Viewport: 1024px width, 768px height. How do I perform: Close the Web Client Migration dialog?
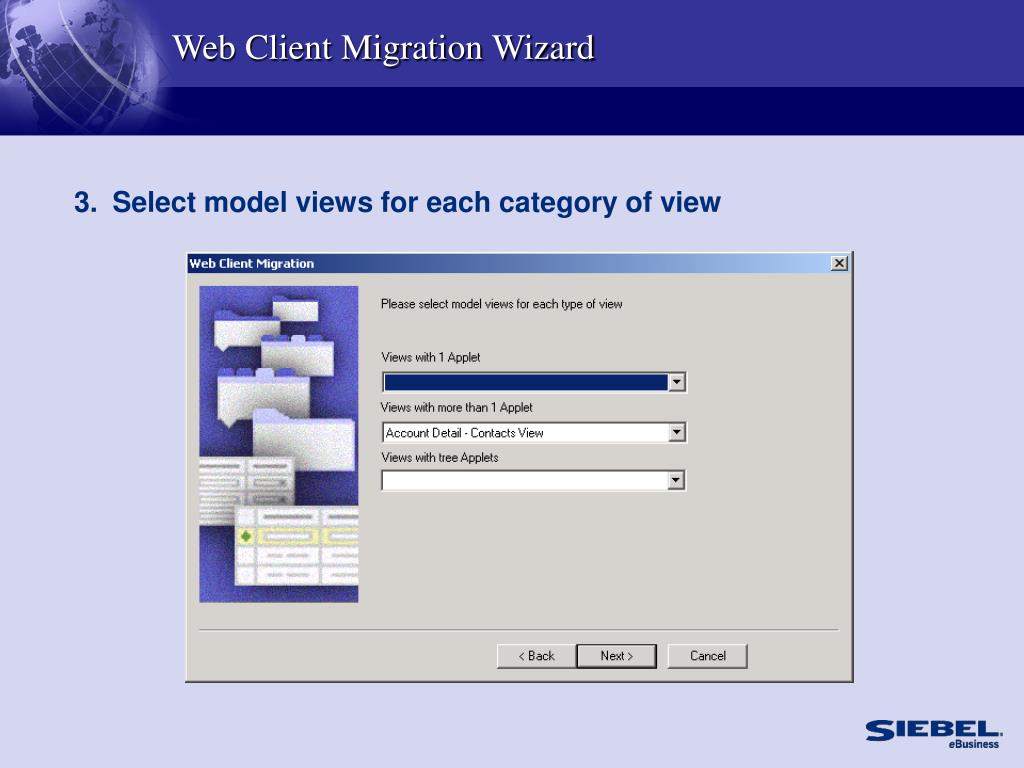click(x=839, y=263)
